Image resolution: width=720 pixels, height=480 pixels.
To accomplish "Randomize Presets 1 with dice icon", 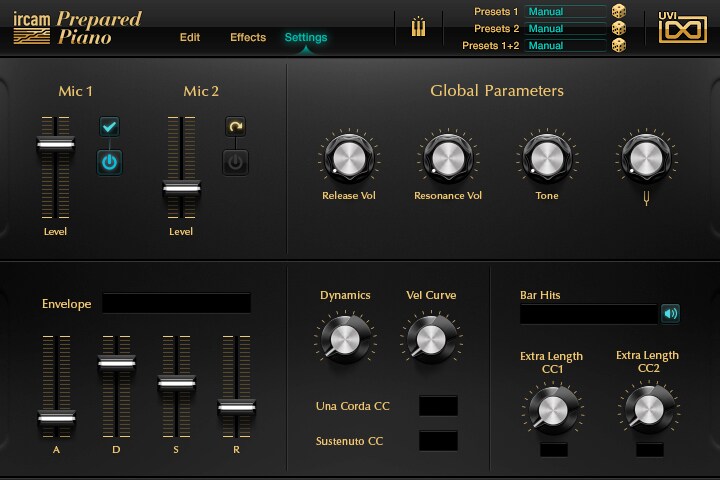I will point(619,11).
